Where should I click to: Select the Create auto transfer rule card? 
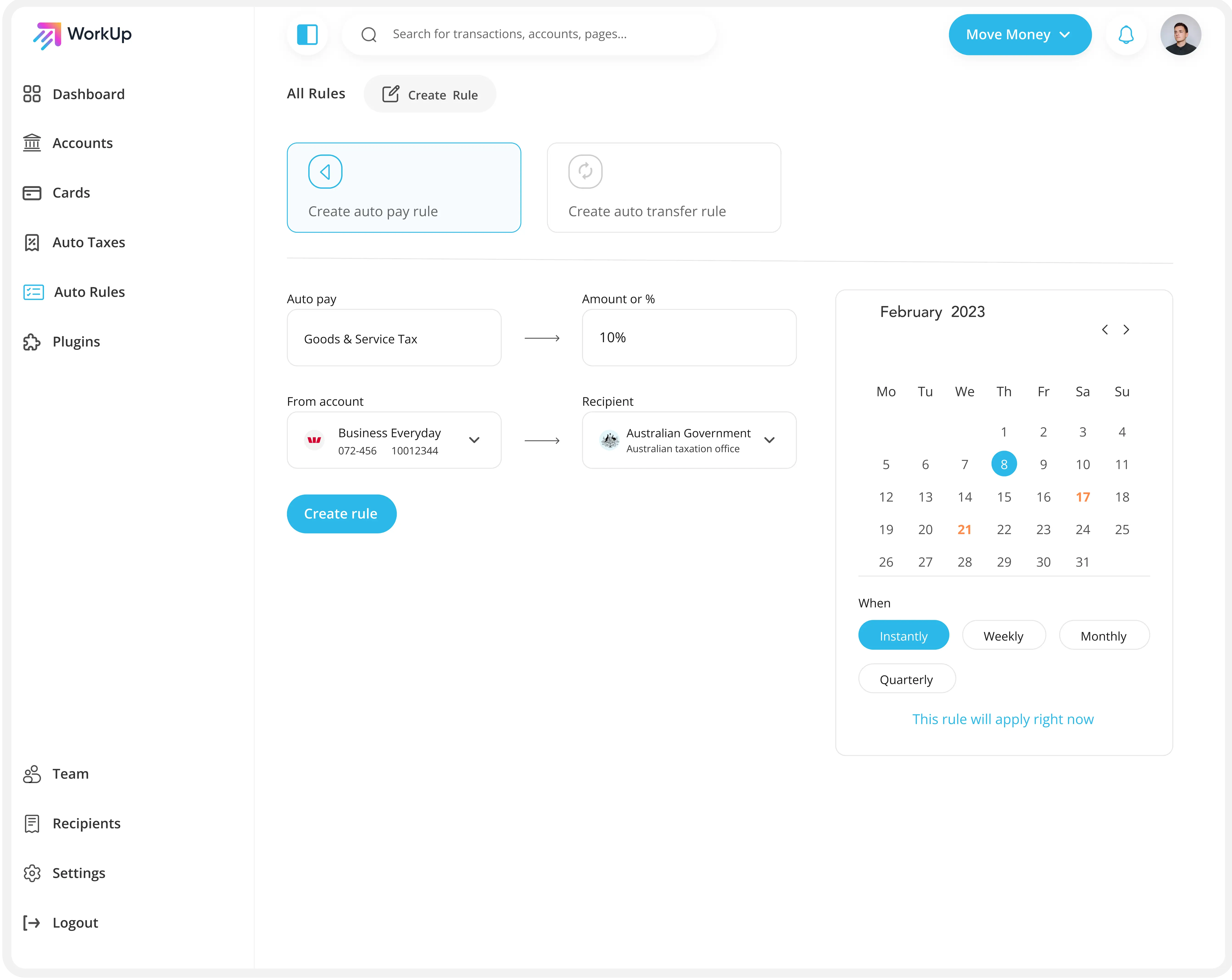coord(664,188)
